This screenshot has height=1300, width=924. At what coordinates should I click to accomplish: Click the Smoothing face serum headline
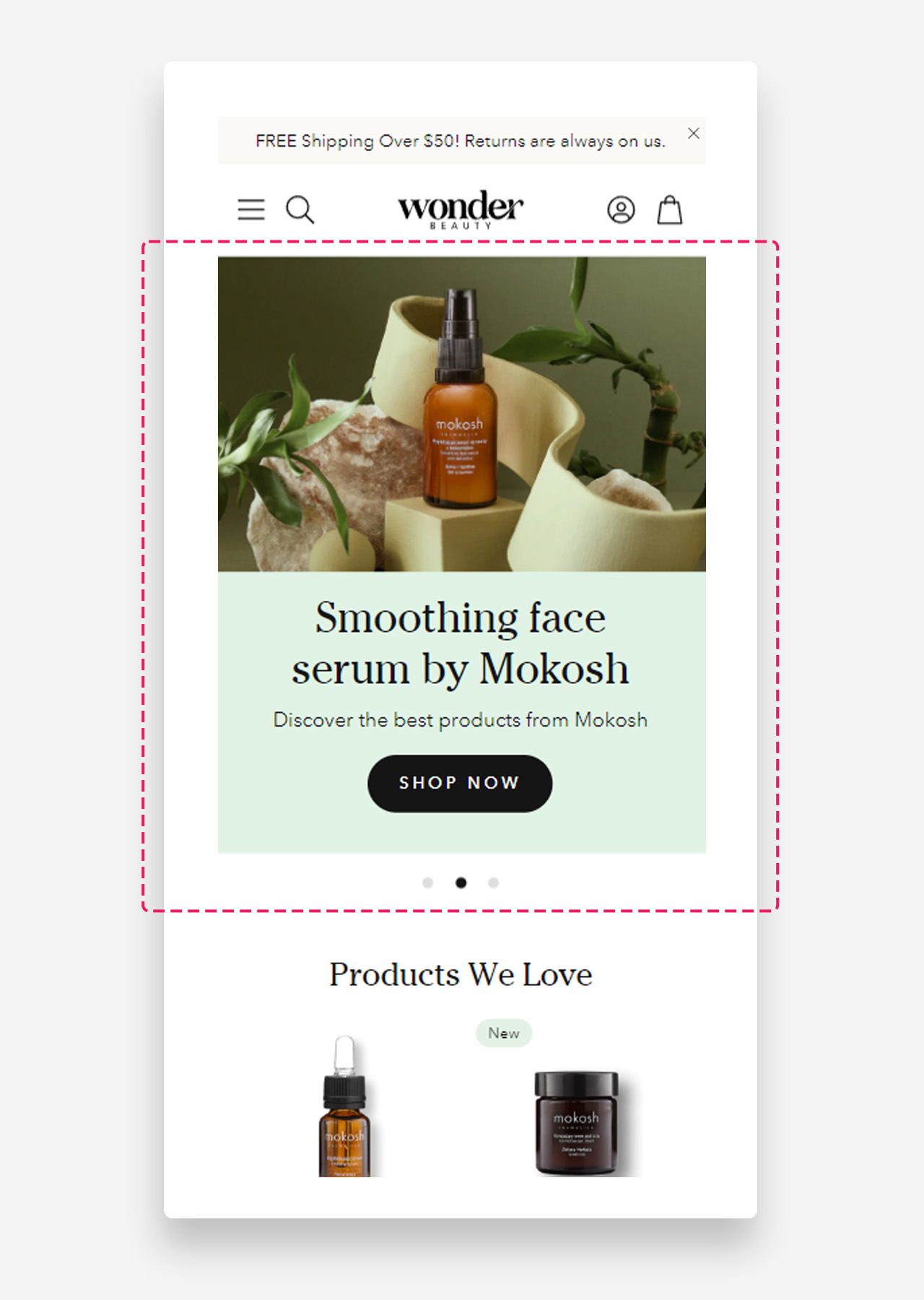(461, 643)
